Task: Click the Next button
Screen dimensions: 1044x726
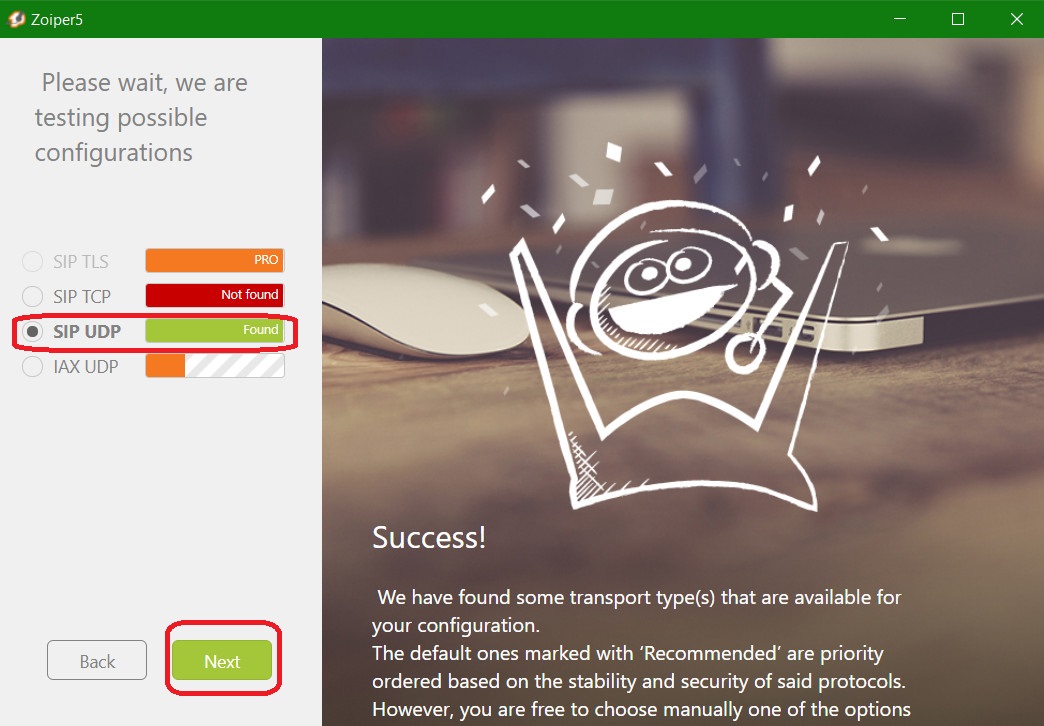Action: [x=222, y=660]
